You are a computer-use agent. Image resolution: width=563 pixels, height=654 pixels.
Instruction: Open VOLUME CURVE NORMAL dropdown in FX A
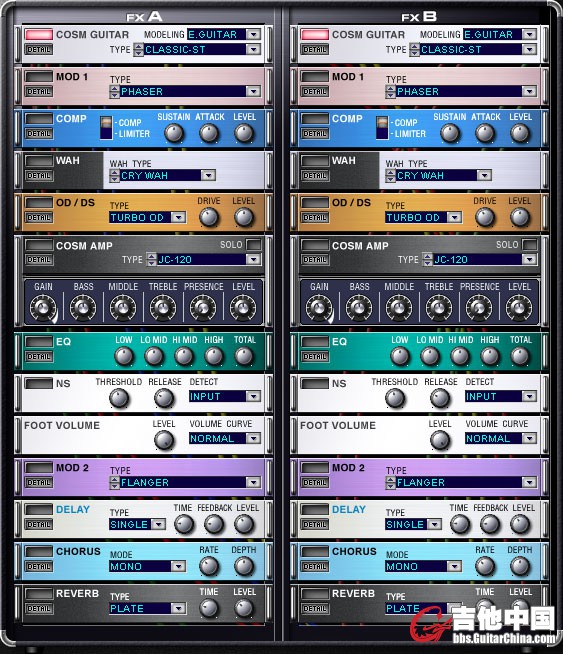coord(253,438)
